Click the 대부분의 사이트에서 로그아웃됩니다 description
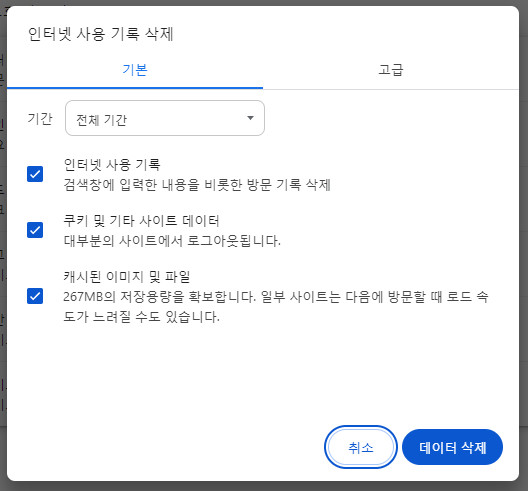 [x=172, y=241]
